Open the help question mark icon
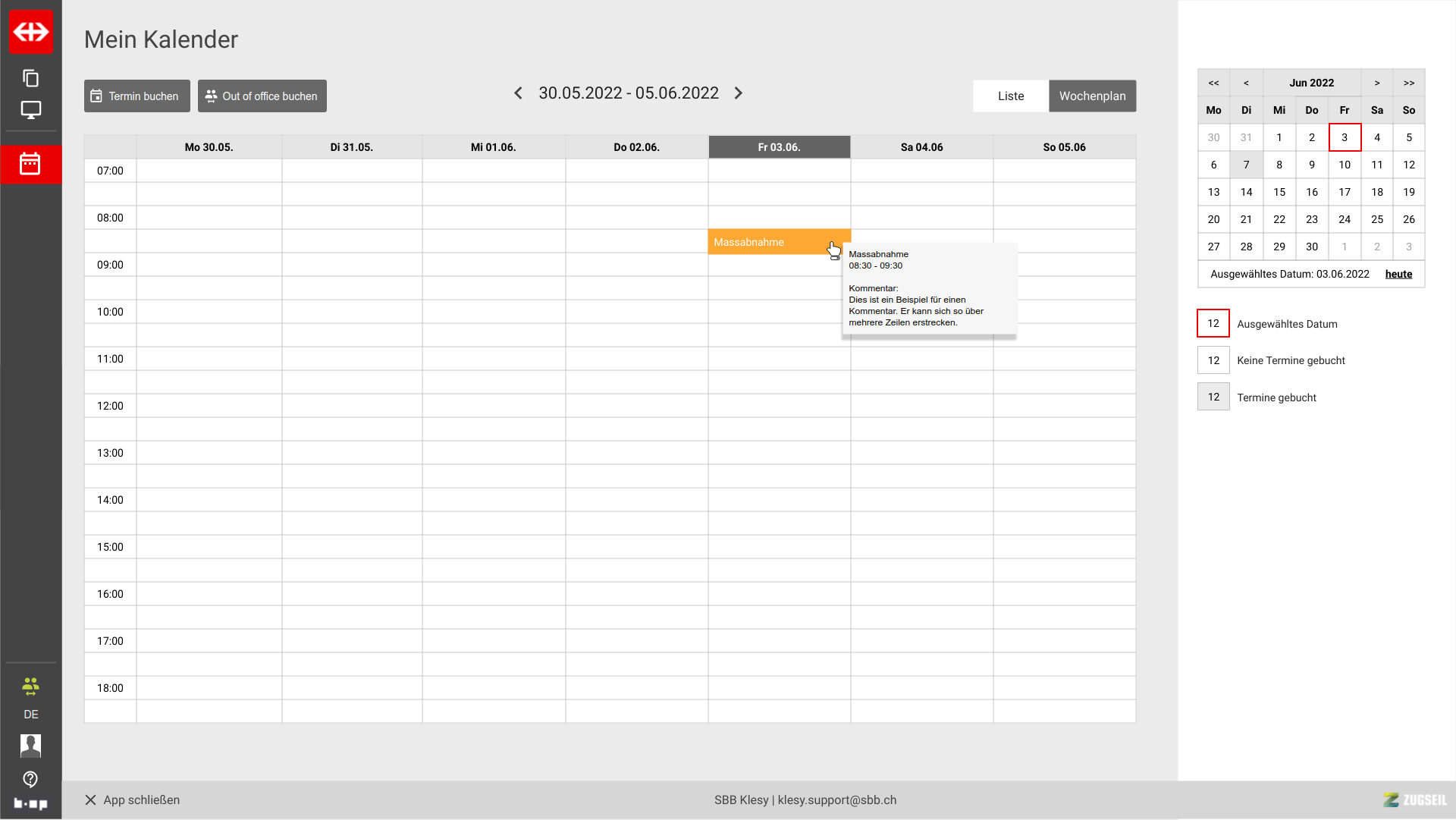 pyautogui.click(x=31, y=779)
